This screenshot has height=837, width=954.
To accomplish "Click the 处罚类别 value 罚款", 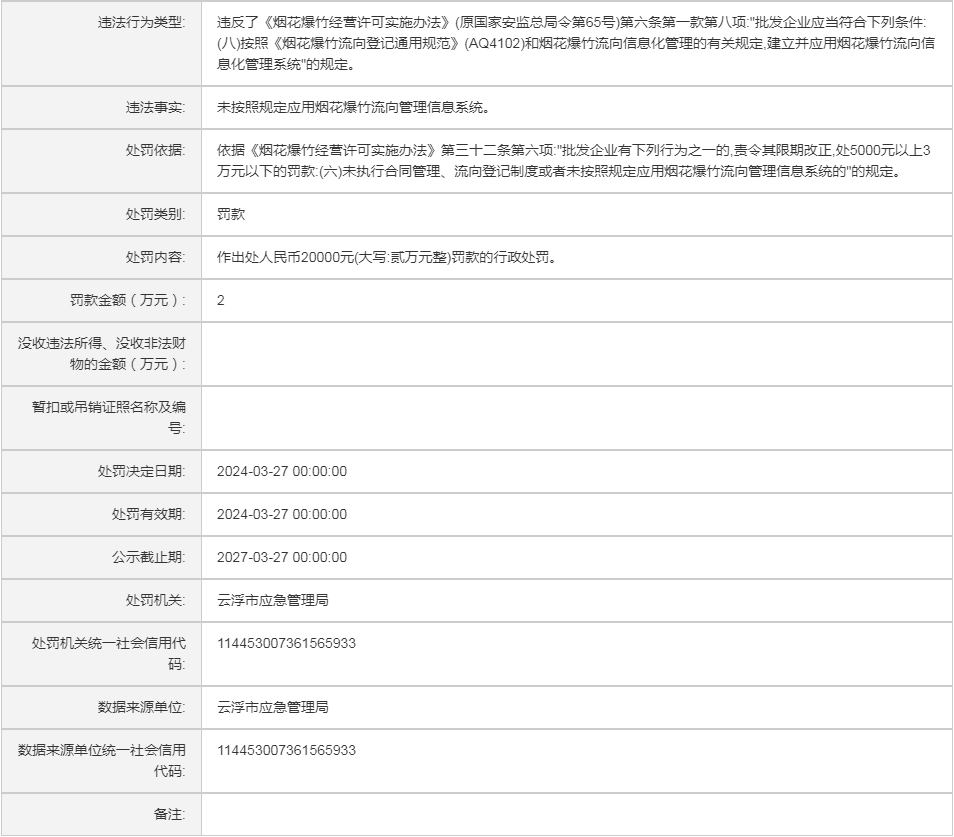I will click(231, 214).
